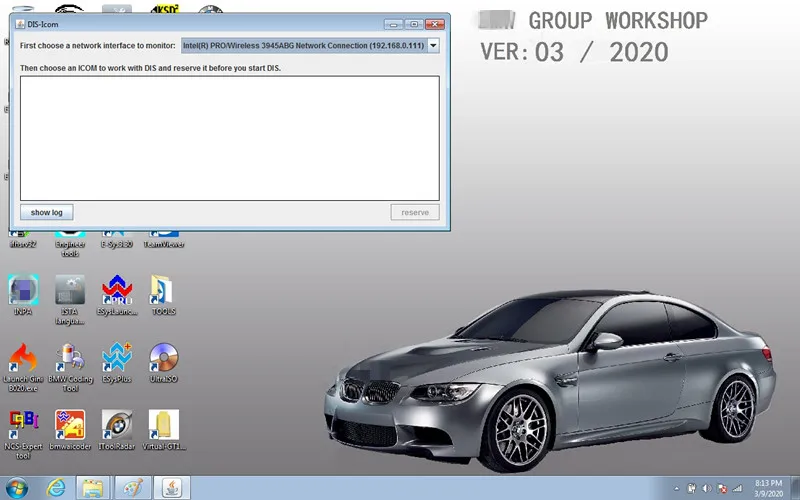The height and width of the screenshot is (500, 800).
Task: Click the reserve button
Action: click(x=415, y=212)
